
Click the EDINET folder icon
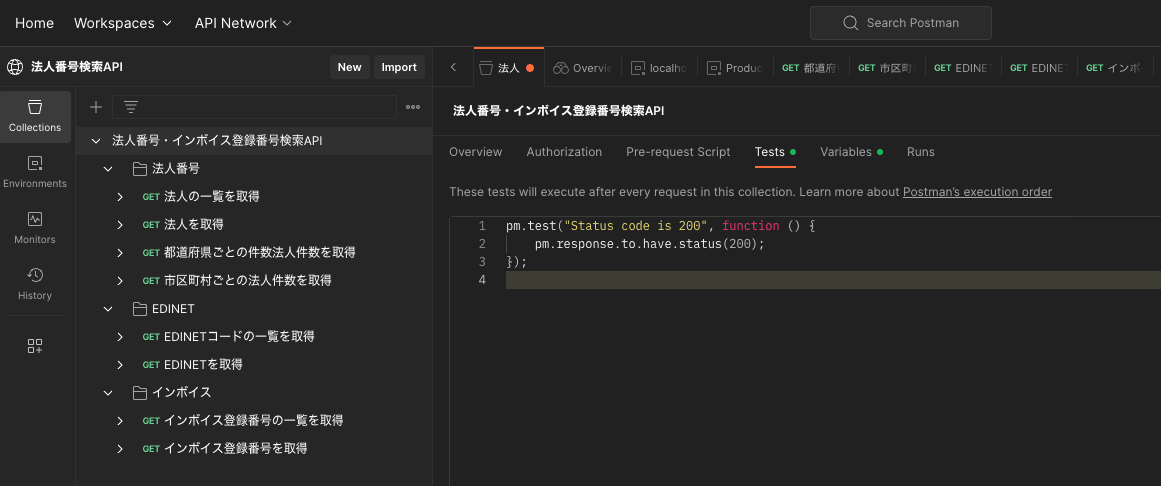140,309
